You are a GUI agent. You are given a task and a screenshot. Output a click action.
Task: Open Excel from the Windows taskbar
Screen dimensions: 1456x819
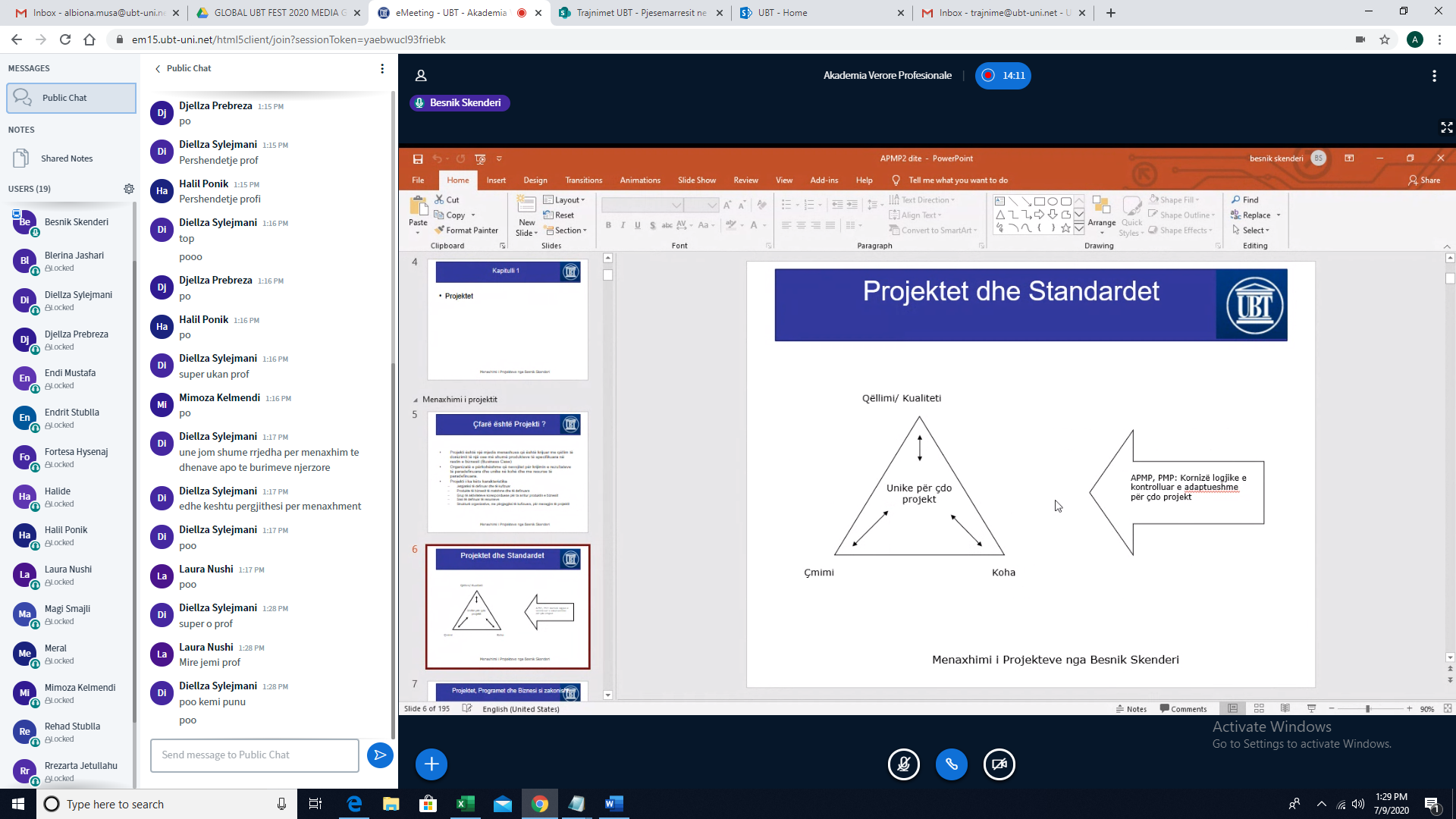point(465,804)
